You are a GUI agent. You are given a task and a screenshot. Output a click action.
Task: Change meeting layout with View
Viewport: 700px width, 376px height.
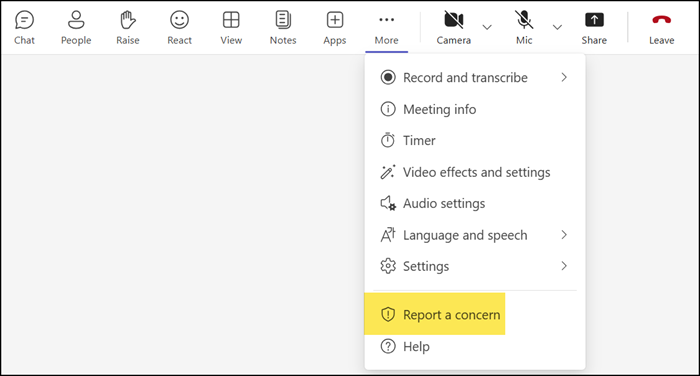coord(231,28)
